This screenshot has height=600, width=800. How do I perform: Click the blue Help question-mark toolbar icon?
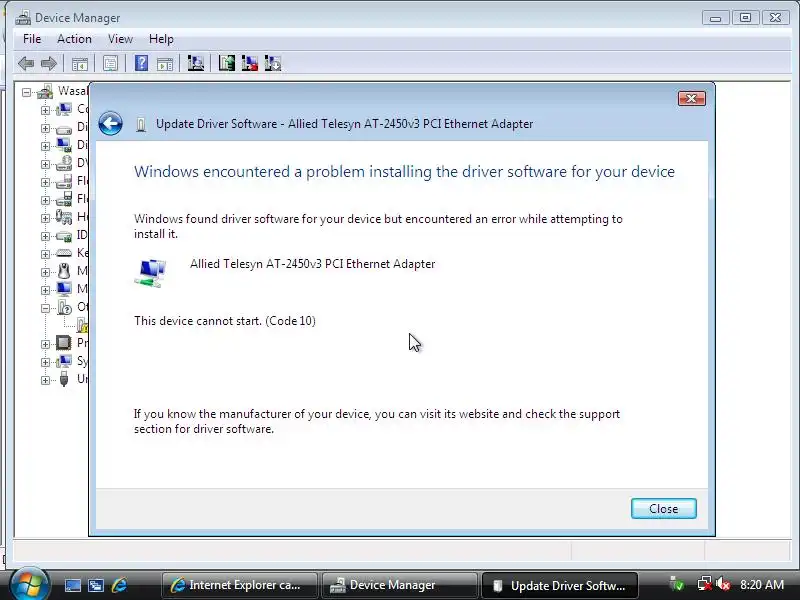141,63
